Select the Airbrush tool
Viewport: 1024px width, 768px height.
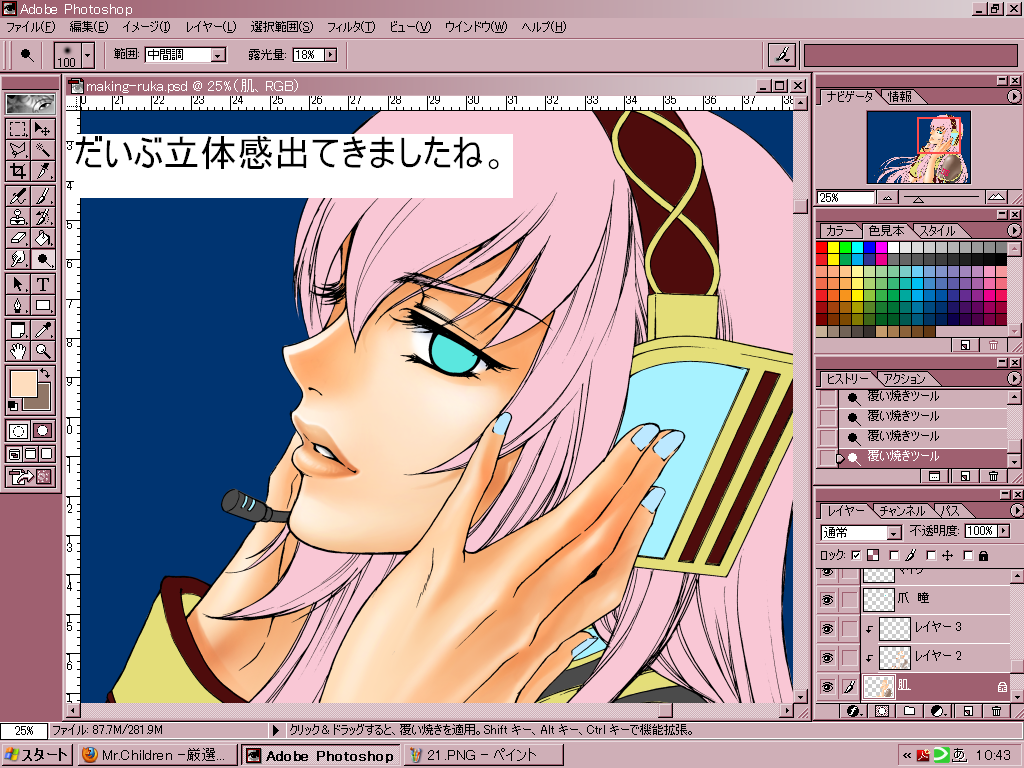tap(18, 195)
